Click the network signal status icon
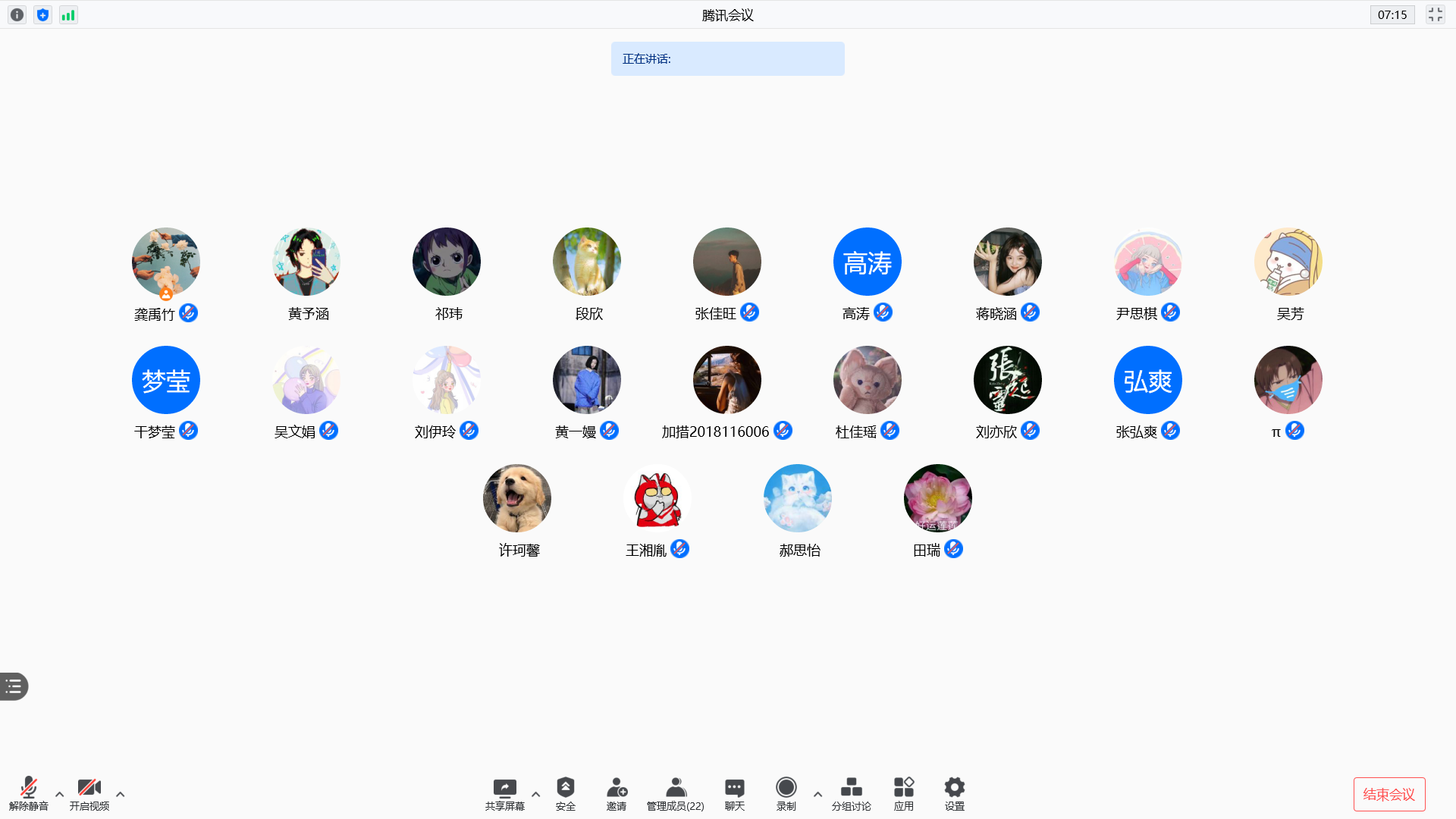1456x819 pixels. [68, 15]
